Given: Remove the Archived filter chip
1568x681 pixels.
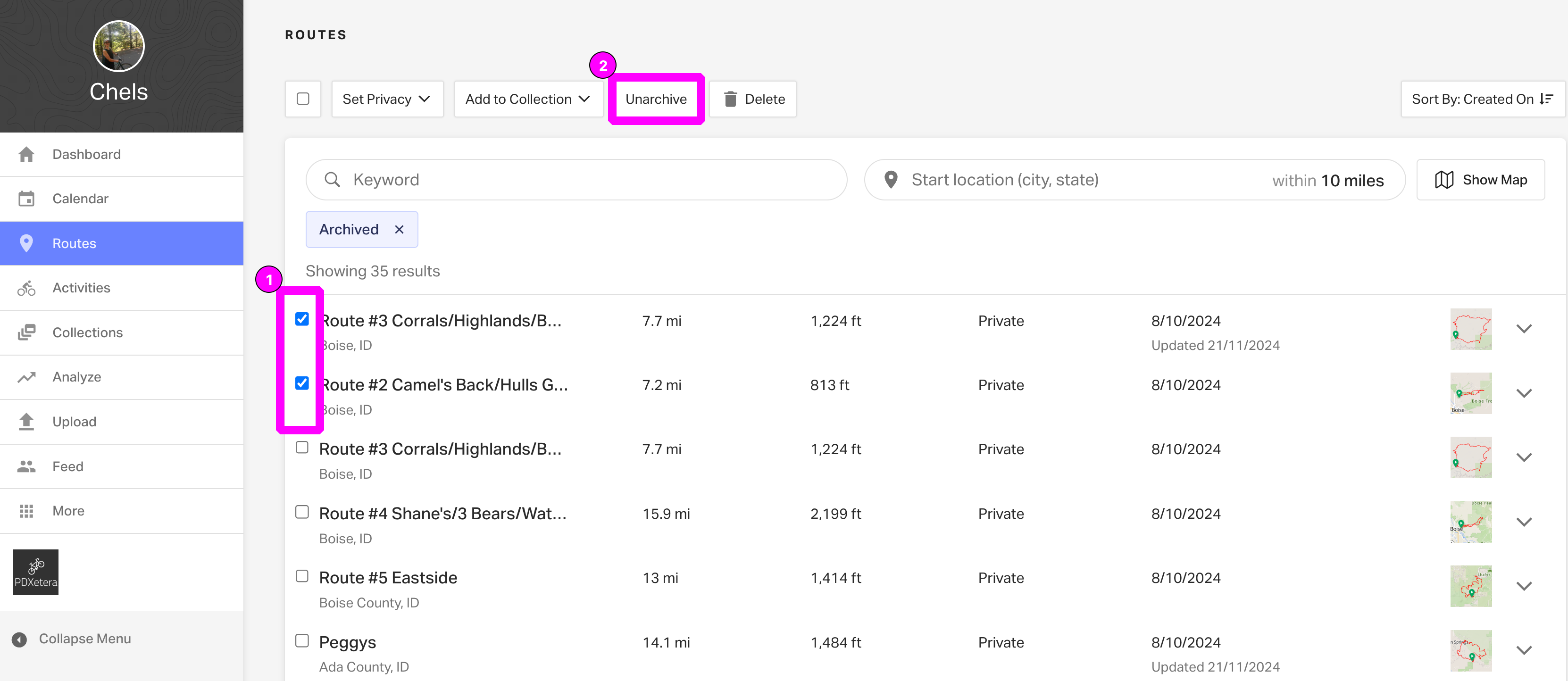Looking at the screenshot, I should coord(399,229).
